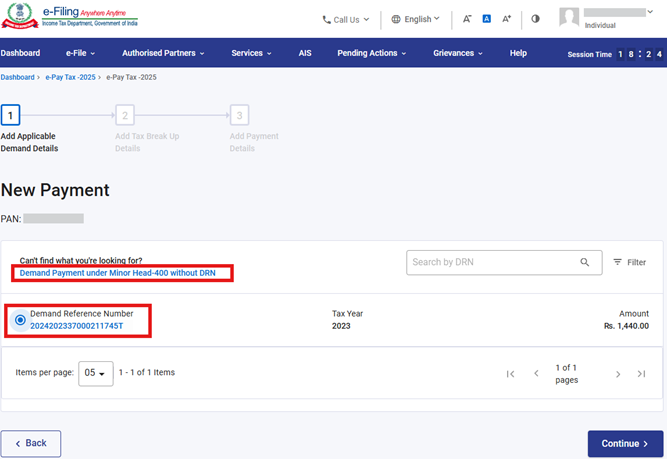Toggle high contrast mode icon
This screenshot has height=459, width=667.
[x=536, y=19]
